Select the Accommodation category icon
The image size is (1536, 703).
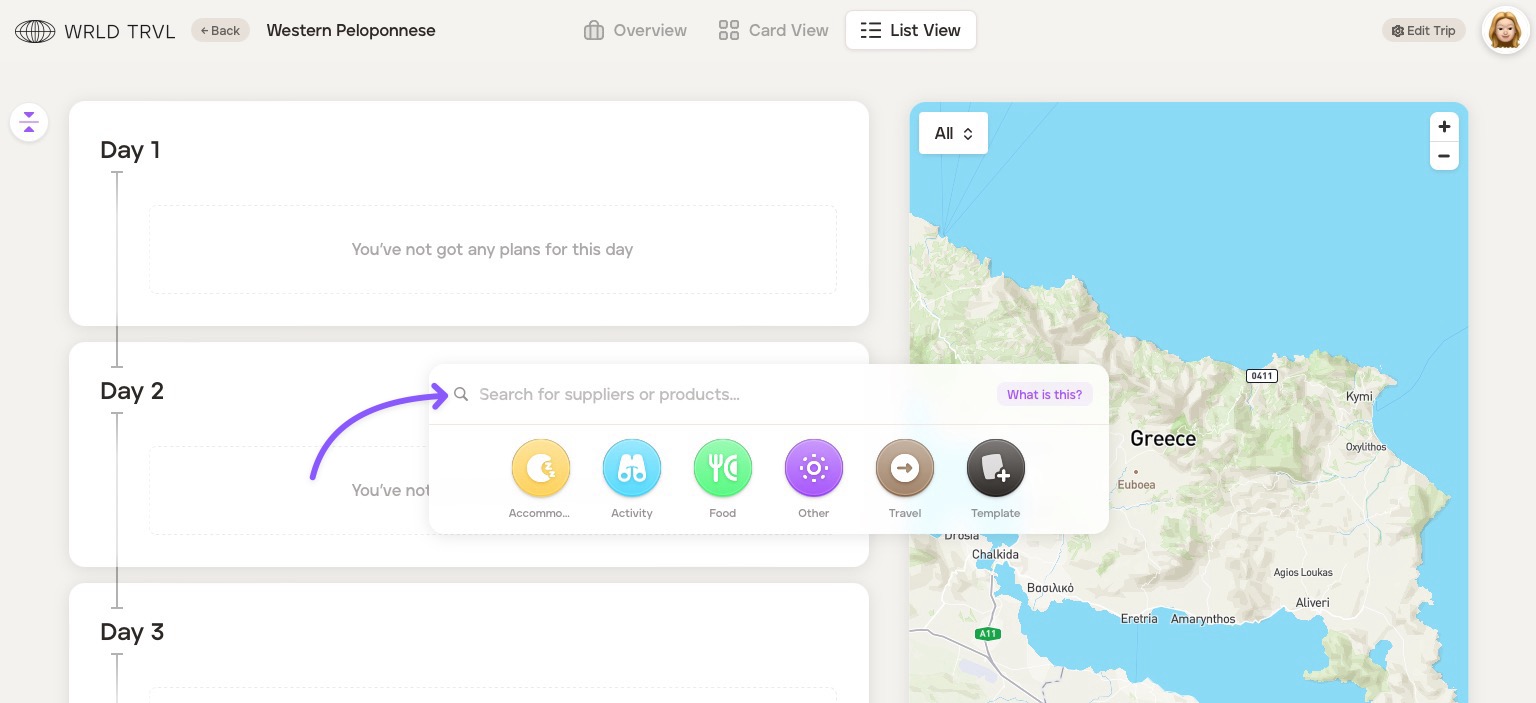540,468
